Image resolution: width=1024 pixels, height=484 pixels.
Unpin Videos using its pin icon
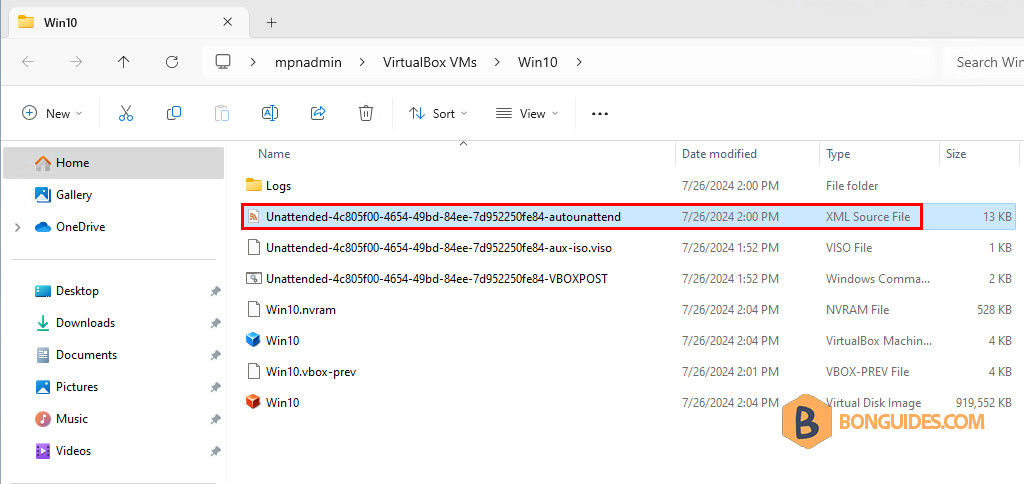coord(214,451)
